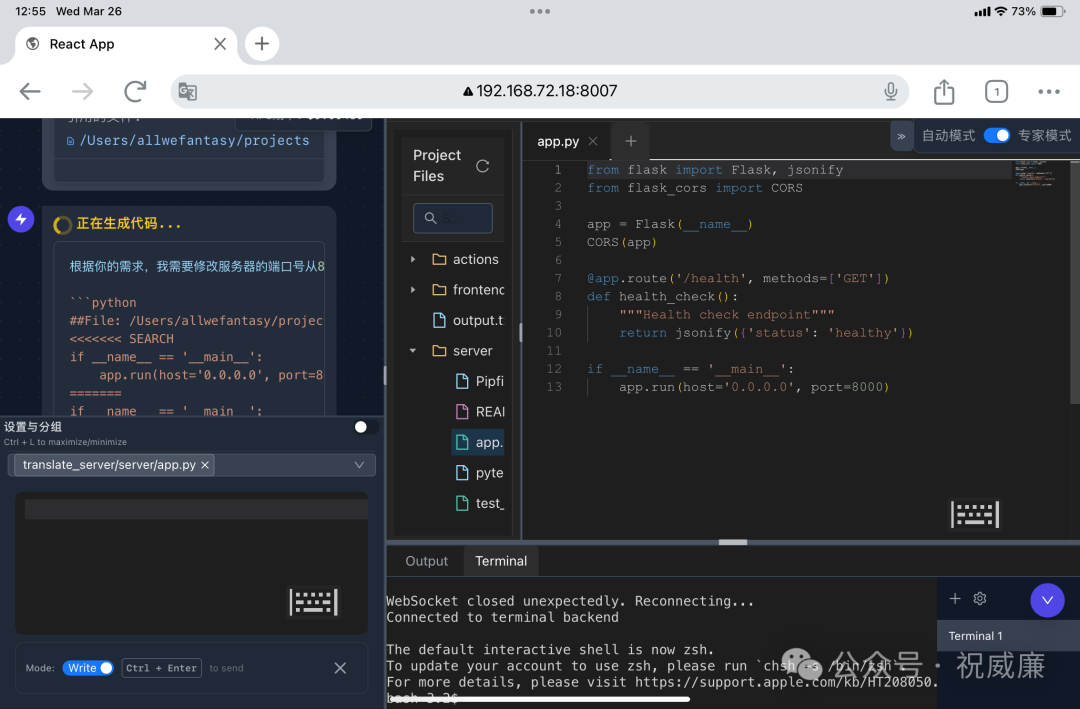Click the browser forward arrow
This screenshot has width=1080, height=709.
pos(83,91)
